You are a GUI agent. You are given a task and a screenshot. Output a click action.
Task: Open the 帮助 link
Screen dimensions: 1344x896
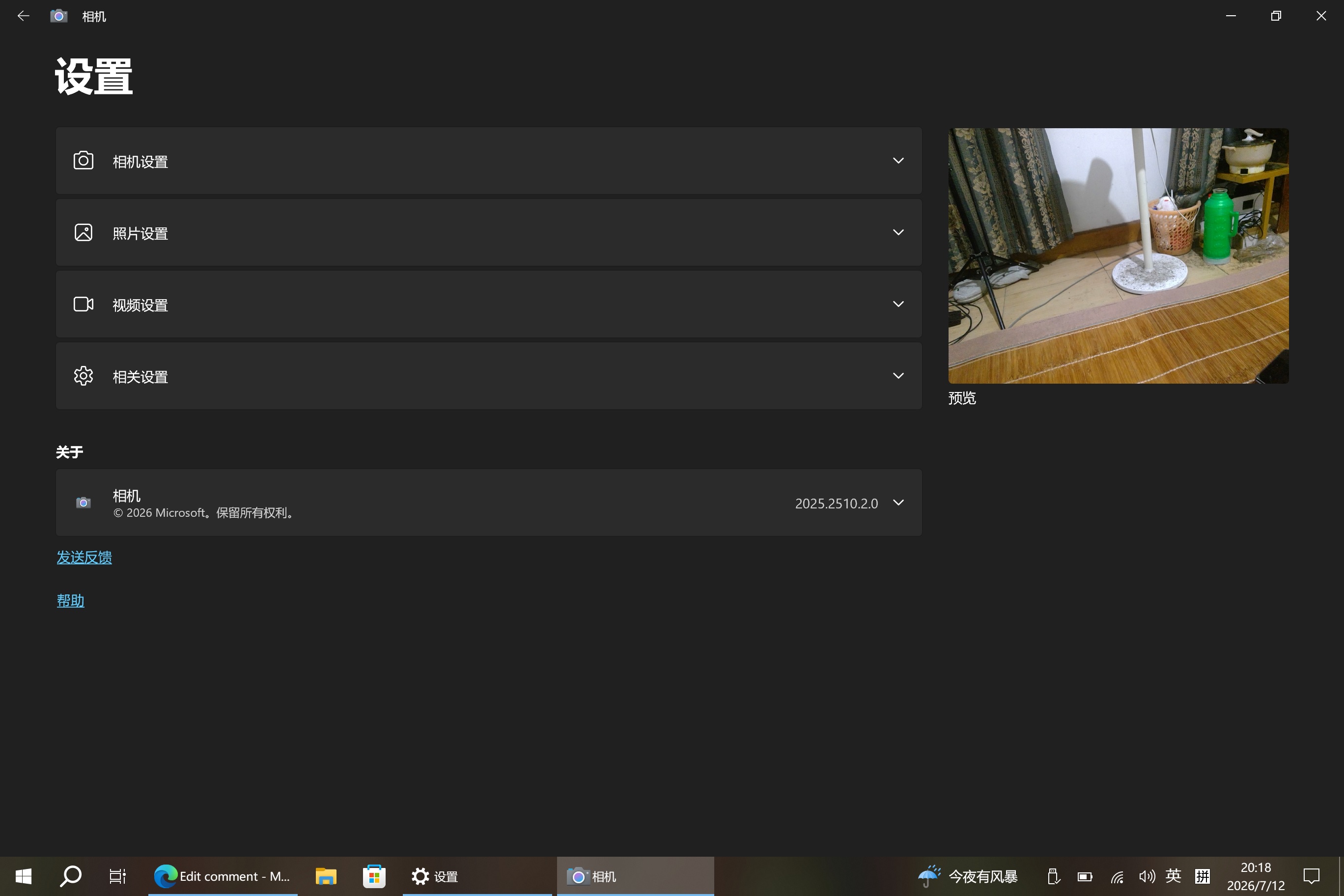(x=70, y=601)
